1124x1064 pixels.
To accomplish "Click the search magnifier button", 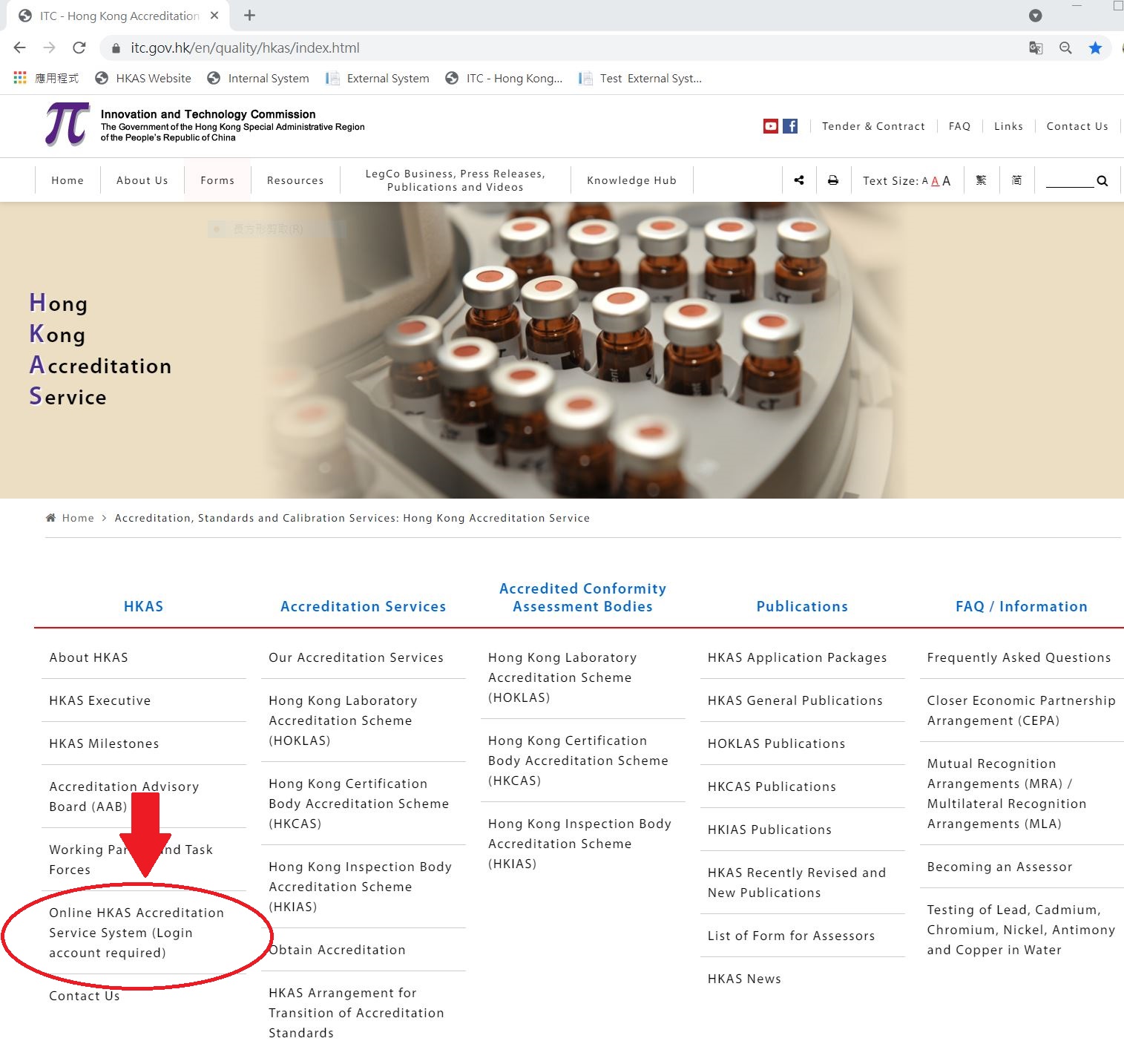I will point(1102,180).
